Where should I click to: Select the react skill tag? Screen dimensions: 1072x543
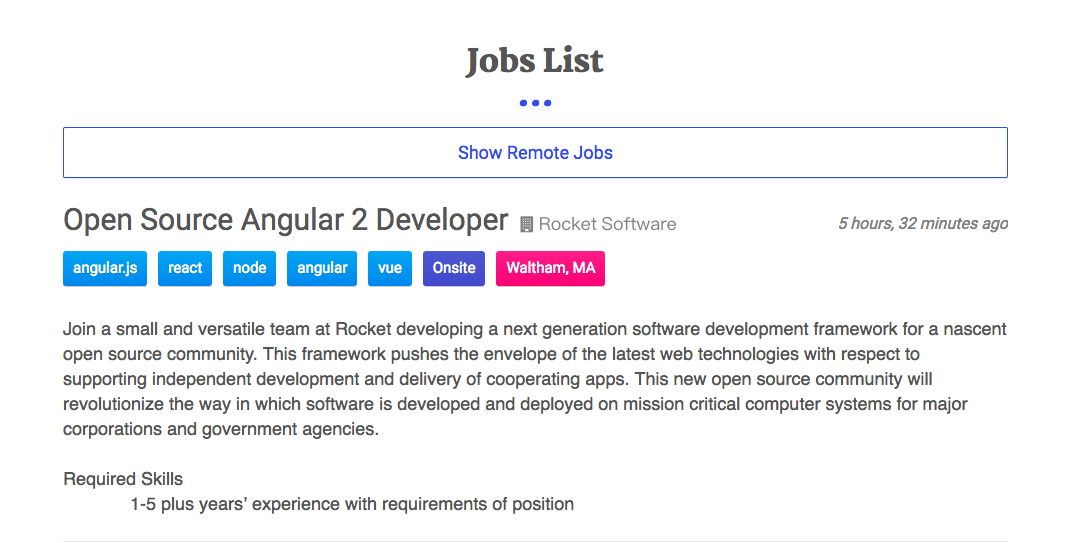(185, 268)
